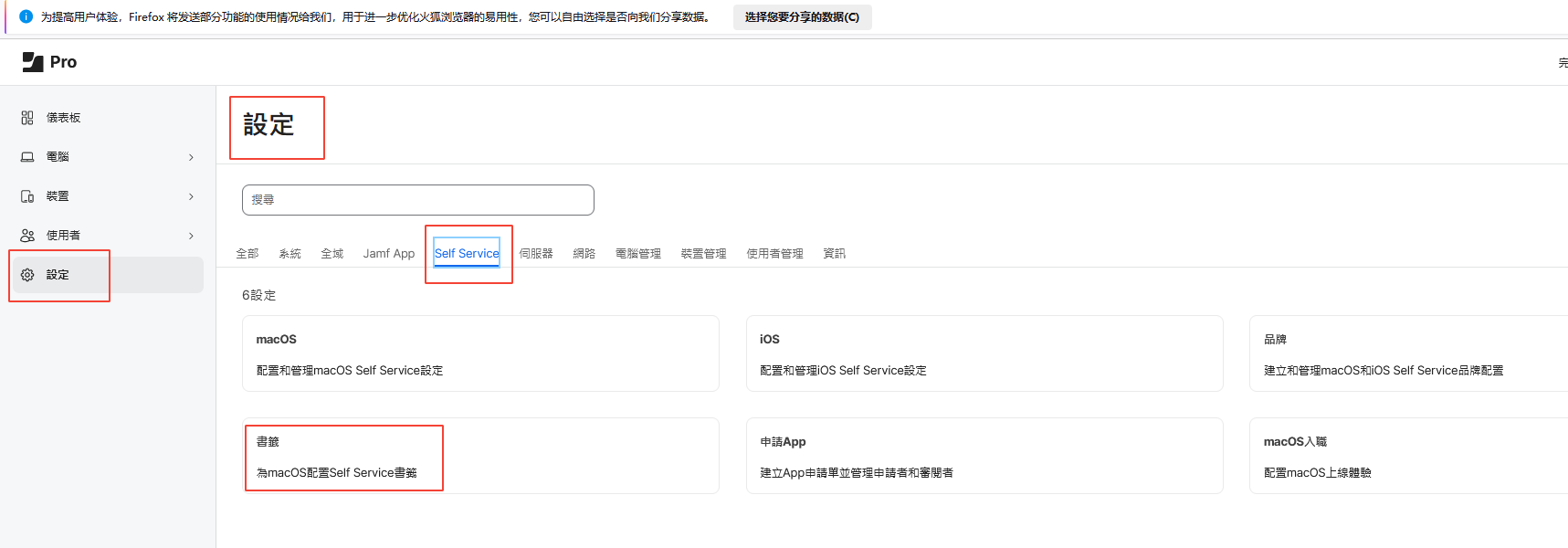Screen dimensions: 1568x548
Task: Open 裝置 in the sidebar
Action: pos(108,196)
